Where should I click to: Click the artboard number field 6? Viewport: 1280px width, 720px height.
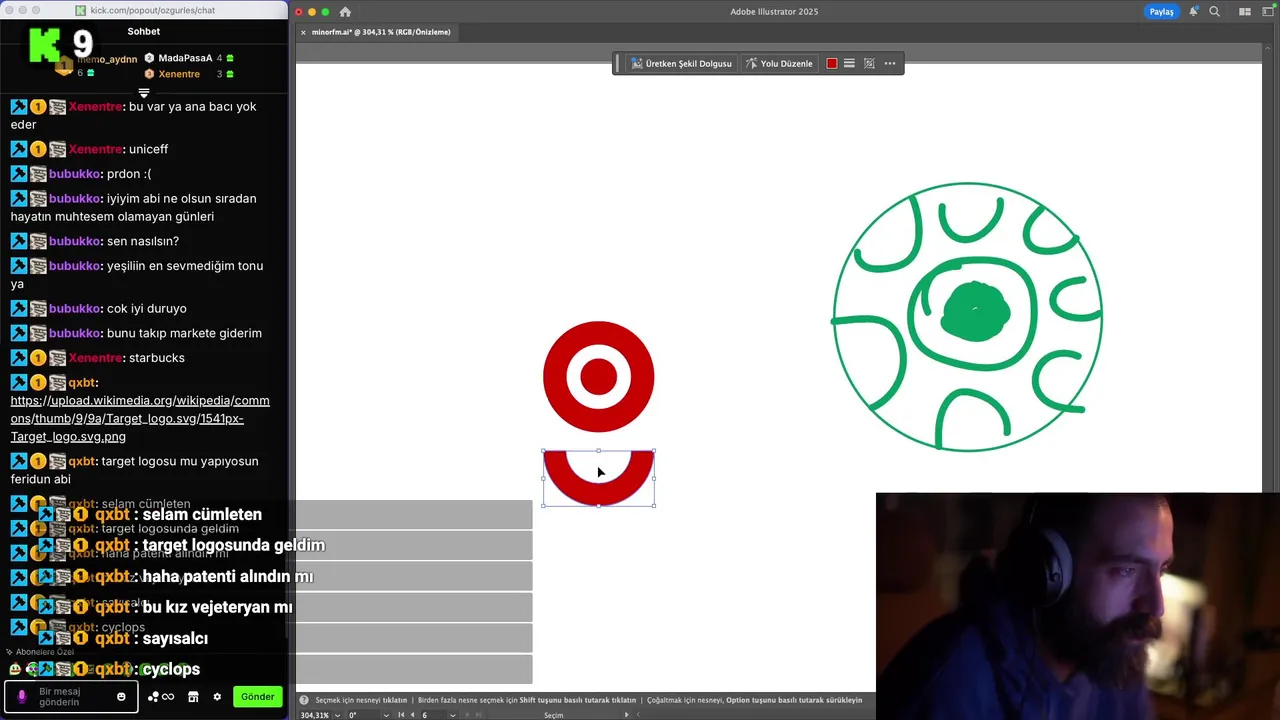pos(432,715)
